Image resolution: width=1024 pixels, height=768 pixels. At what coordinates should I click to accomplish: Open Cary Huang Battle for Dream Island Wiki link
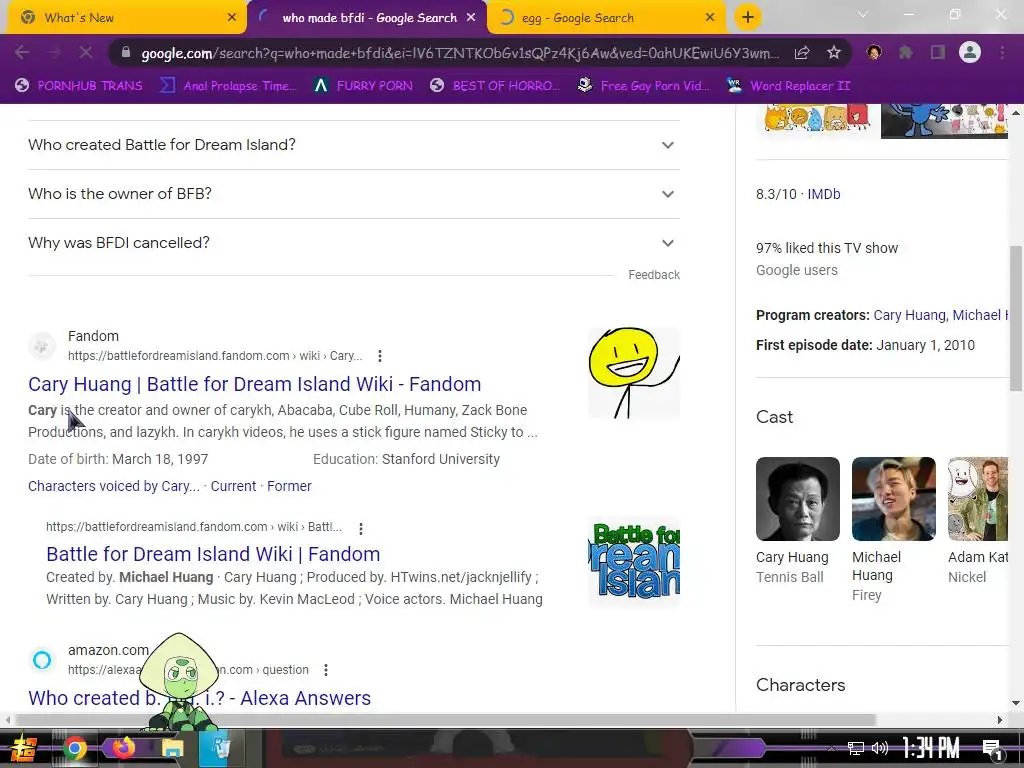point(255,384)
